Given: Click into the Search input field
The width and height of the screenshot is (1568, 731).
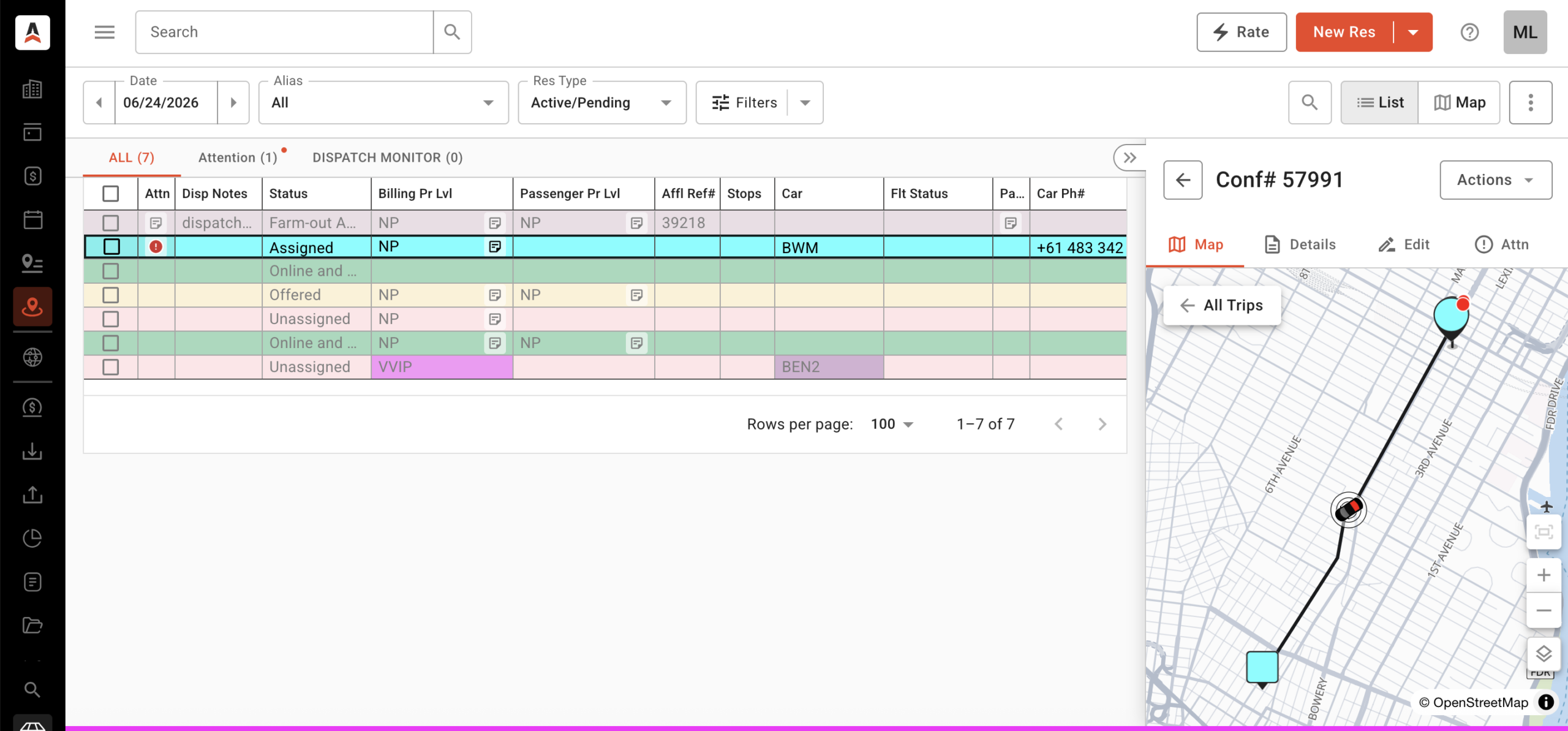Looking at the screenshot, I should click(x=284, y=32).
